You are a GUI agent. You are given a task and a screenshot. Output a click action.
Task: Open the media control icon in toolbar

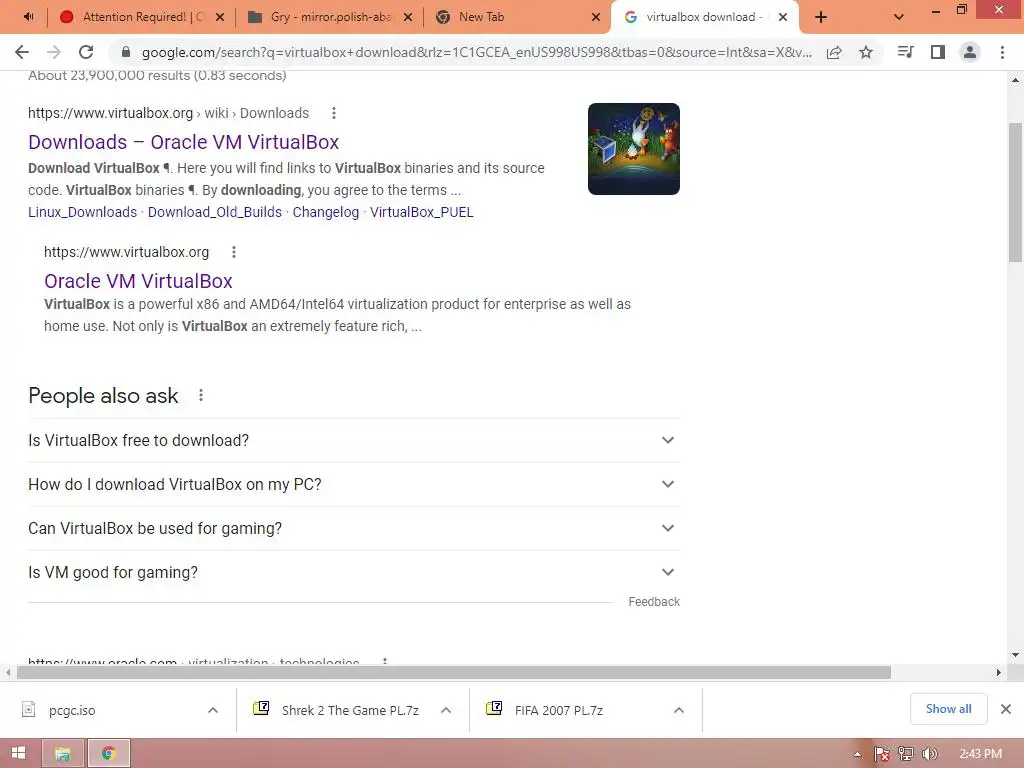pyautogui.click(x=905, y=52)
